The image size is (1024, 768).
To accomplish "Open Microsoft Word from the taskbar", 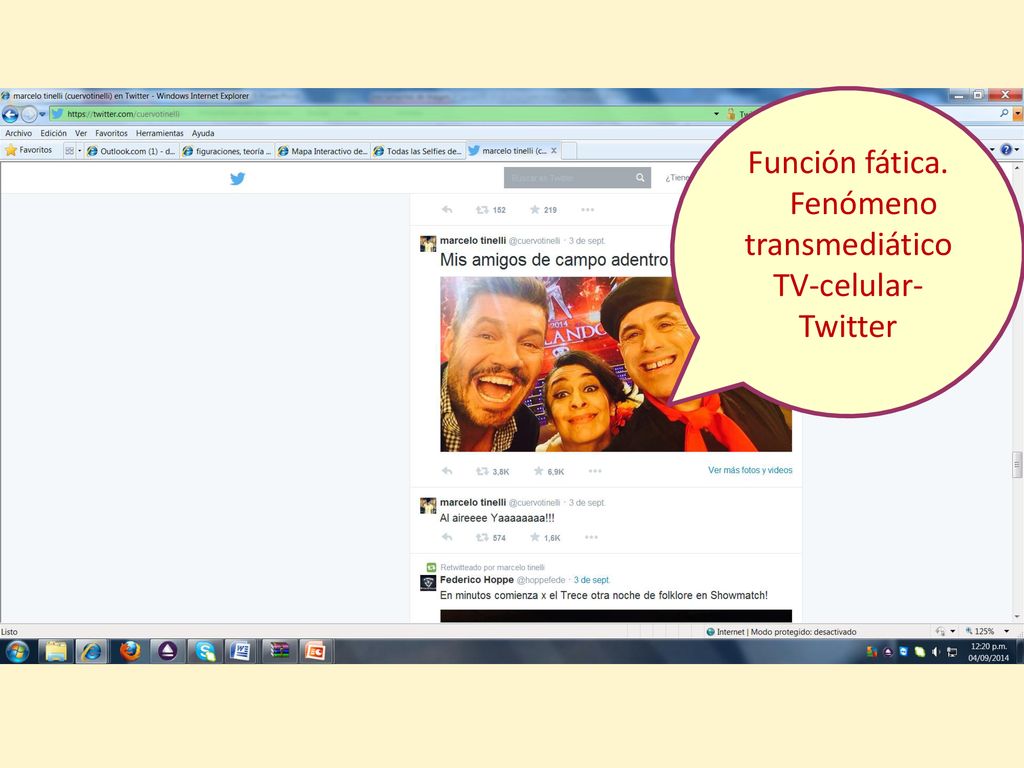I will click(x=241, y=651).
